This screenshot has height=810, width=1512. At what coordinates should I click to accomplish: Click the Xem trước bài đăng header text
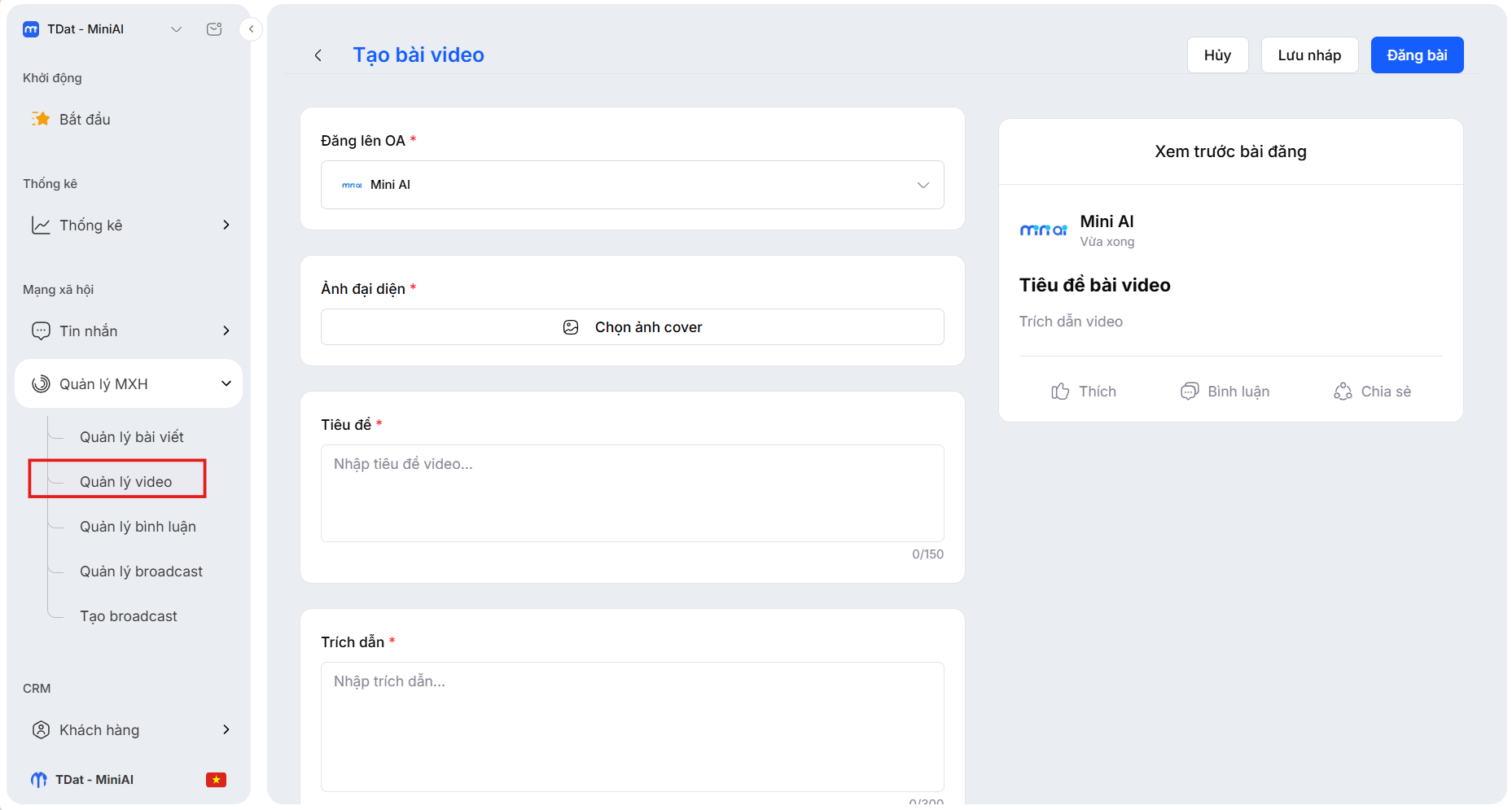(x=1230, y=151)
